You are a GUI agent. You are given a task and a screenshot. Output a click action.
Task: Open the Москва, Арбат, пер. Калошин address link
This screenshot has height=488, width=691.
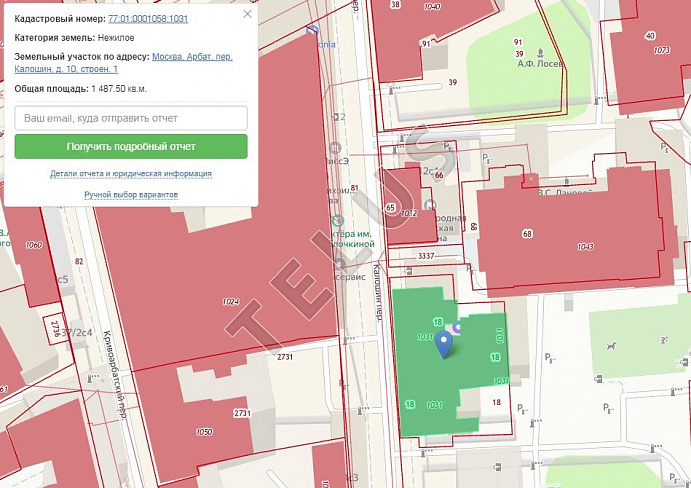[x=123, y=63]
